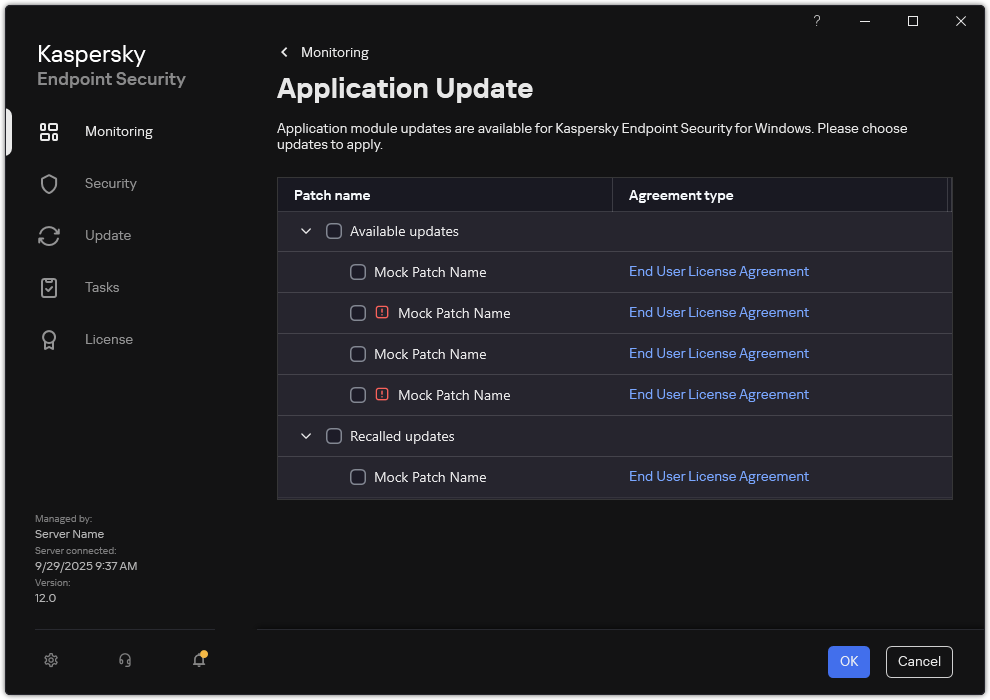Click the OK button to apply updates
Image resolution: width=990 pixels, height=700 pixels.
(x=848, y=661)
